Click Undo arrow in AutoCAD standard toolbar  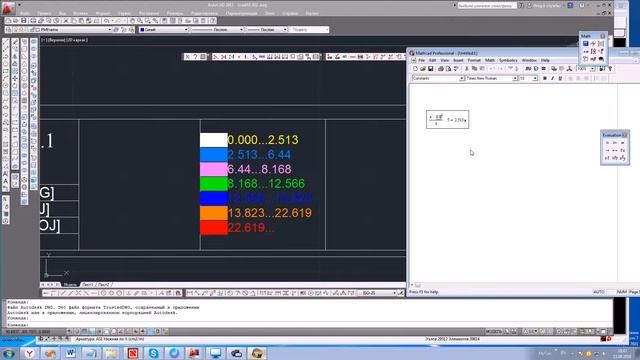tap(107, 20)
